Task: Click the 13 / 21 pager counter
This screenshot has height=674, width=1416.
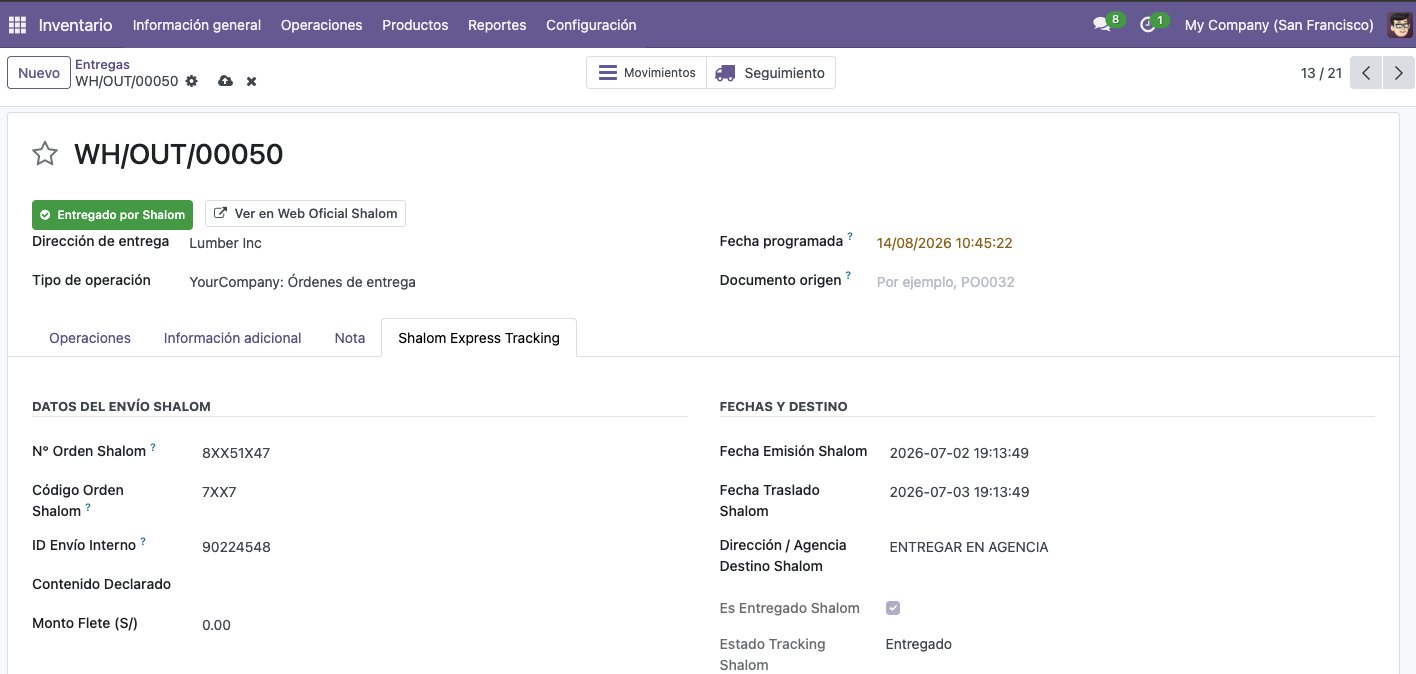Action: click(1321, 73)
